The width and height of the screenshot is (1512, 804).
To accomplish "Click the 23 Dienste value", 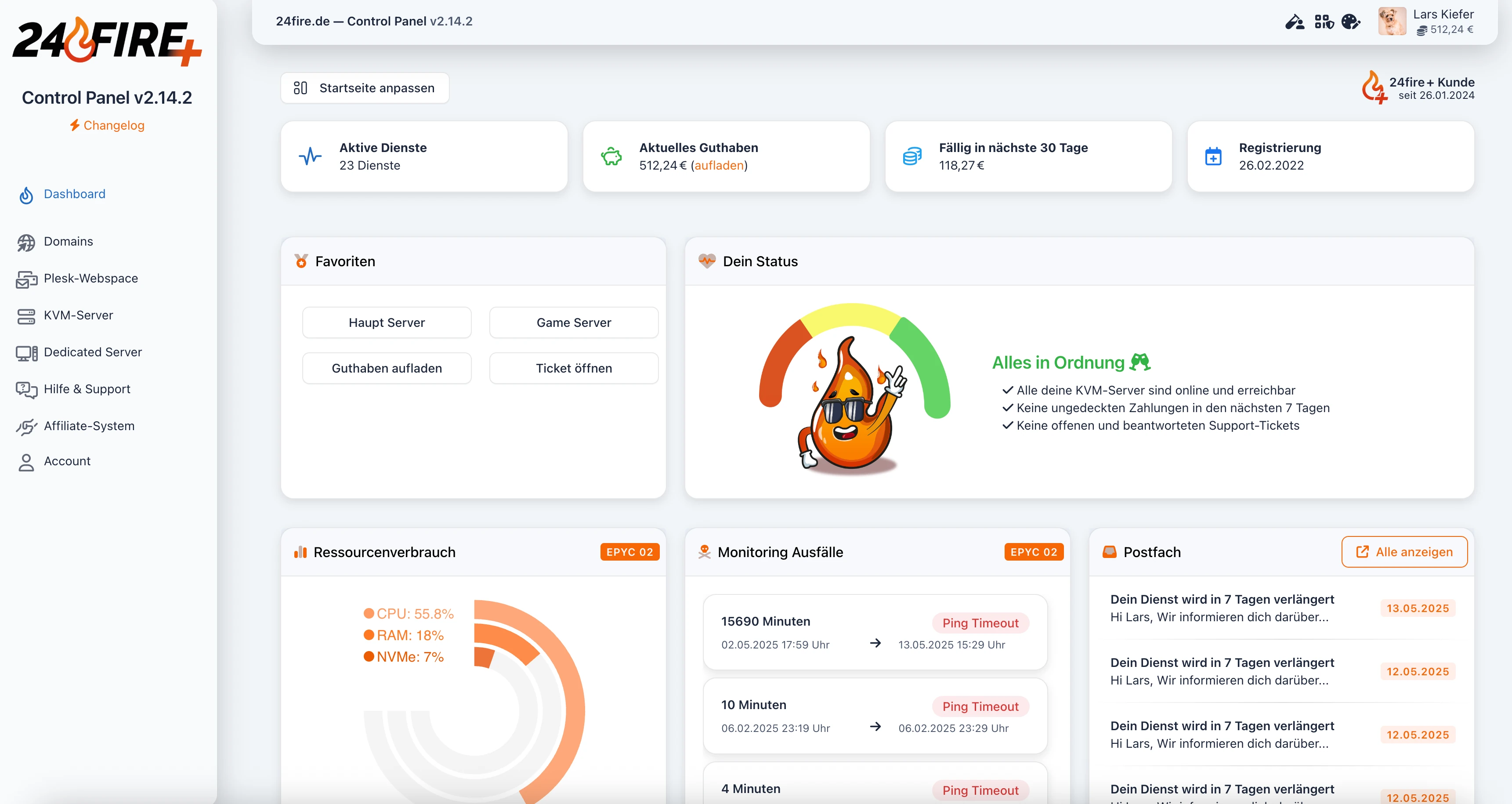I will click(370, 166).
